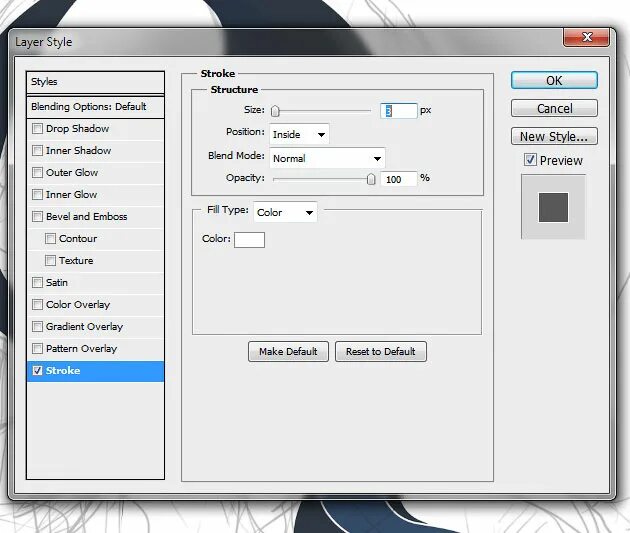Image resolution: width=630 pixels, height=533 pixels.
Task: Open the Blend Mode dropdown
Action: click(x=327, y=158)
